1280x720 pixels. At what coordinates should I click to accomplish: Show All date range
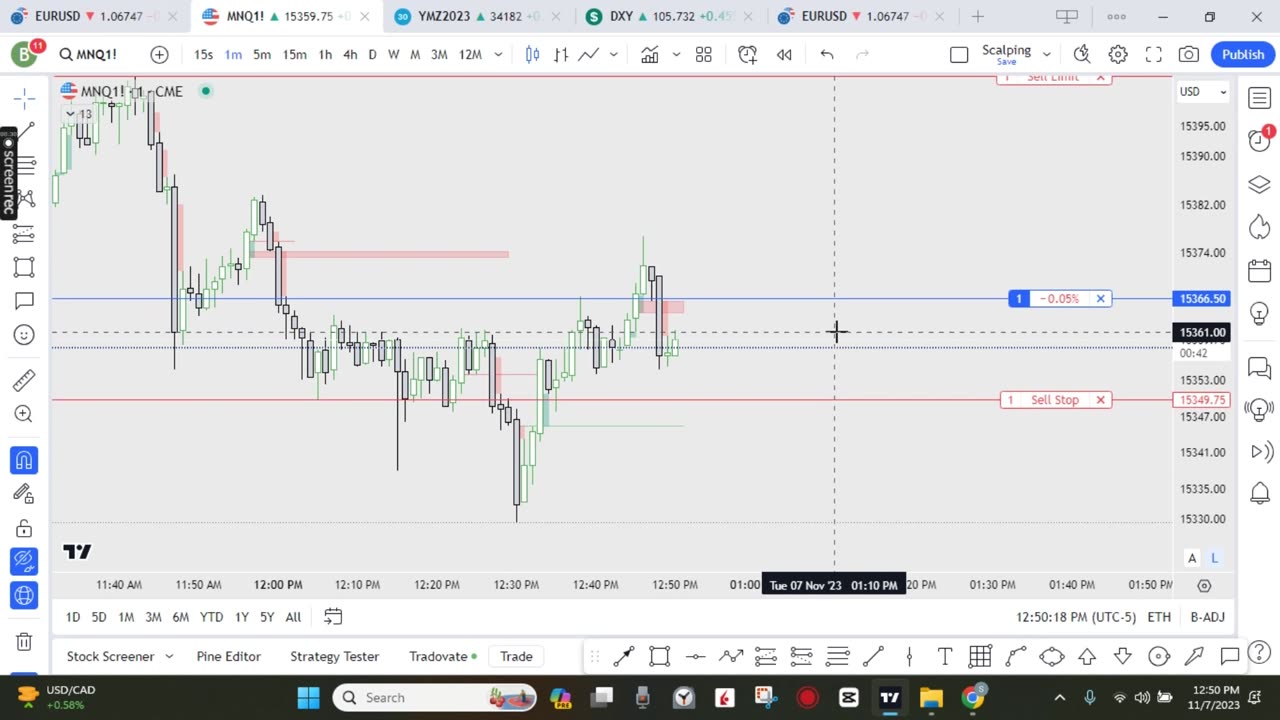pos(293,617)
